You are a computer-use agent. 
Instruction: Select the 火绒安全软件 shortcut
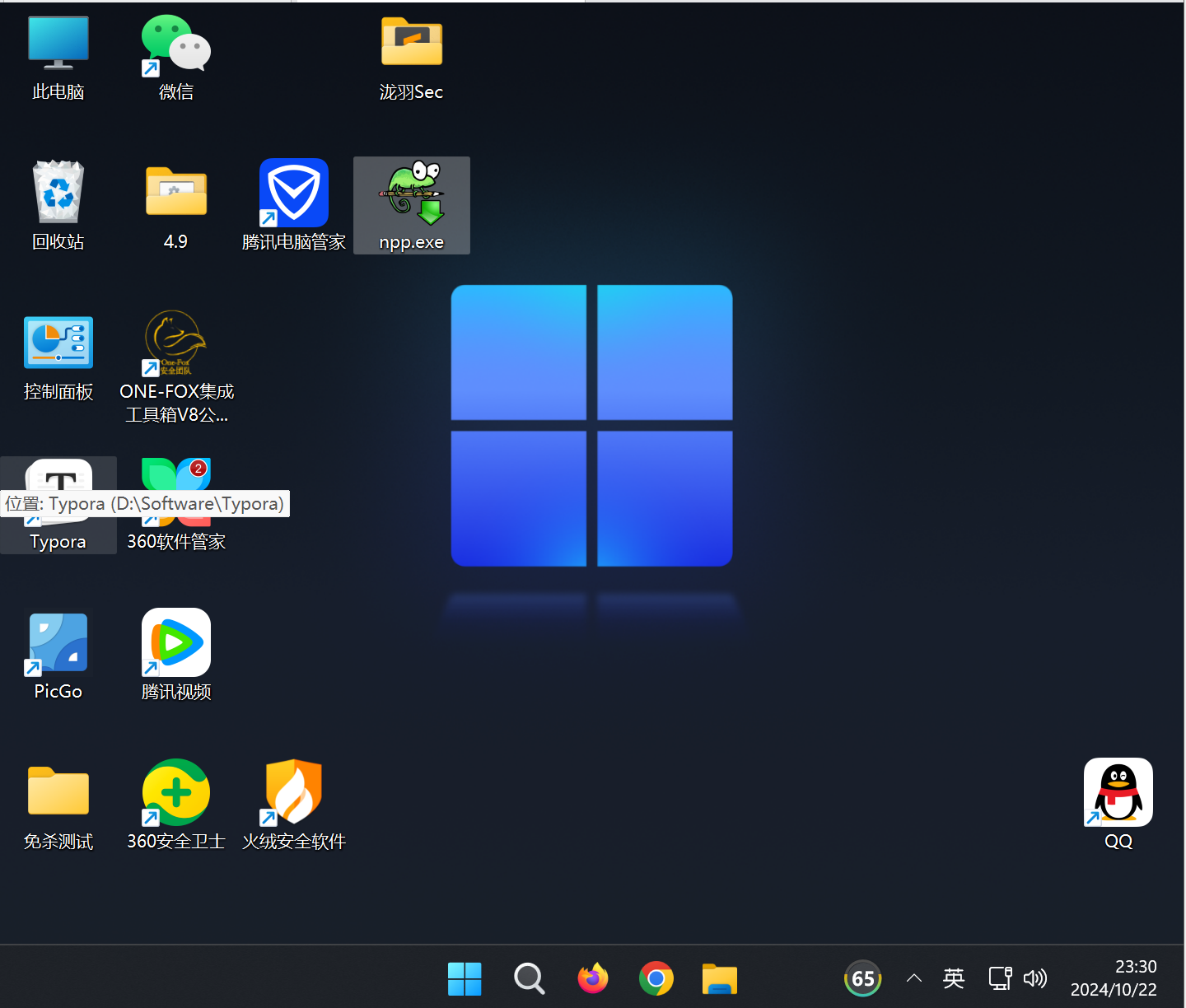click(293, 792)
